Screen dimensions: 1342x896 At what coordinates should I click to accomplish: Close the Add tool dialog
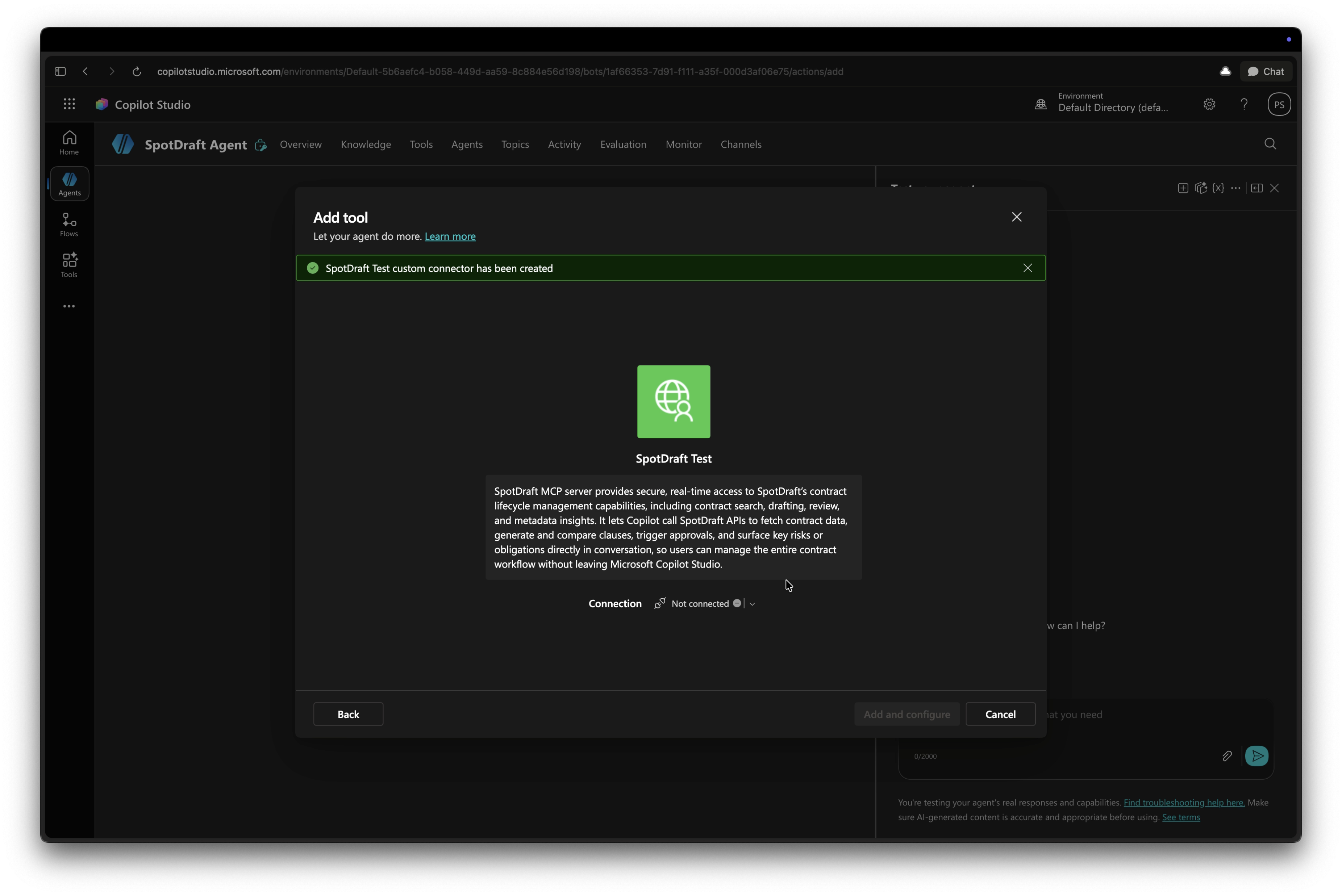[x=1016, y=217]
